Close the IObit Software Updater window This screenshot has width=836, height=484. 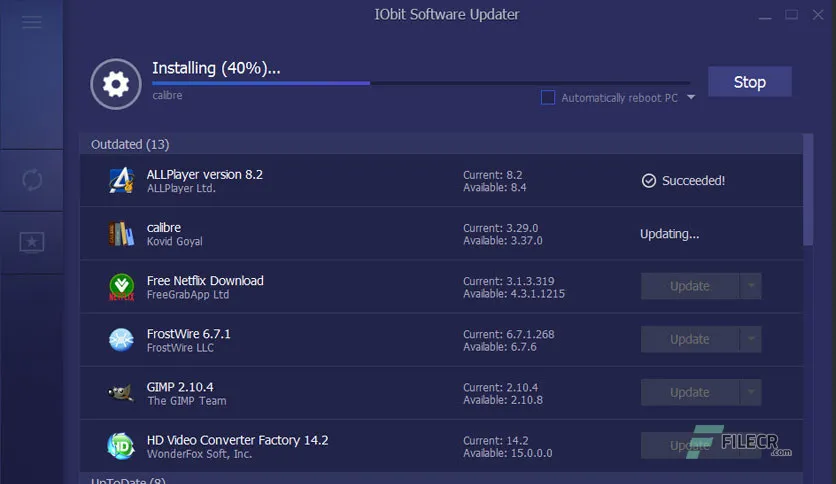(818, 15)
